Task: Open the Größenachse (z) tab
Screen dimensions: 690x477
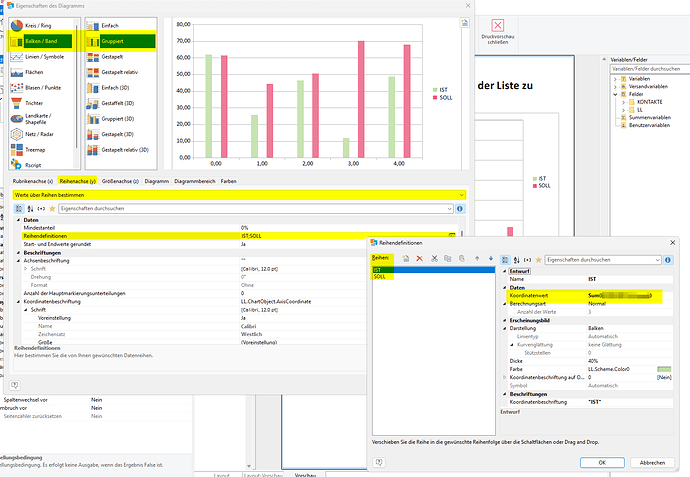Action: click(x=120, y=181)
